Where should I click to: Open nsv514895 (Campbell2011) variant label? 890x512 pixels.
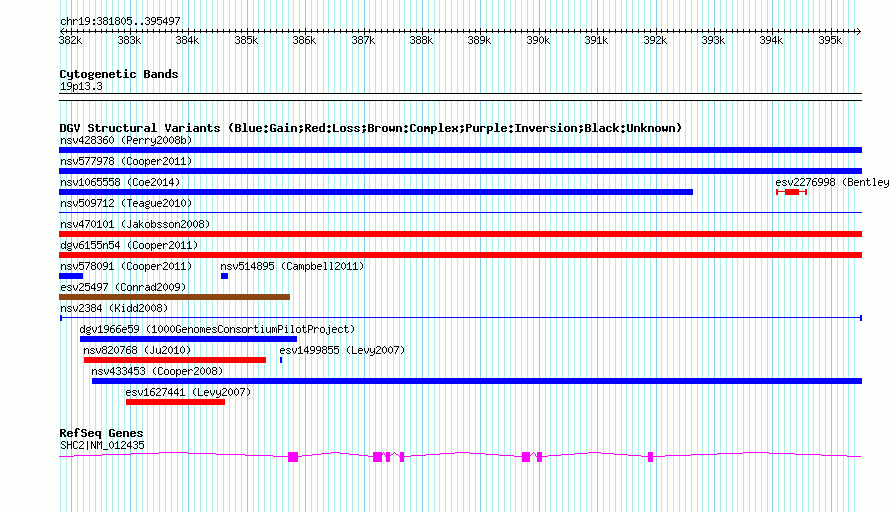tap(292, 266)
